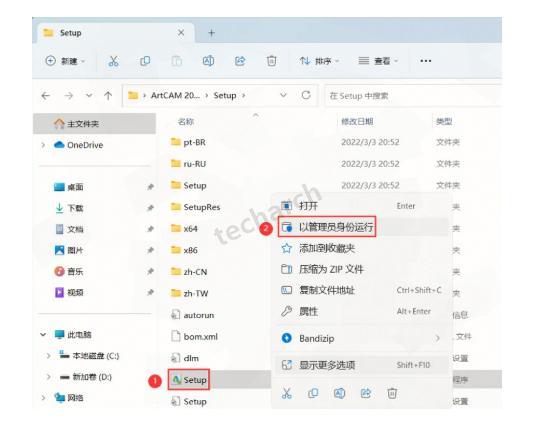Click the Cut icon in context menu
Image resolution: width=535 pixels, height=426 pixels.
coord(287,394)
